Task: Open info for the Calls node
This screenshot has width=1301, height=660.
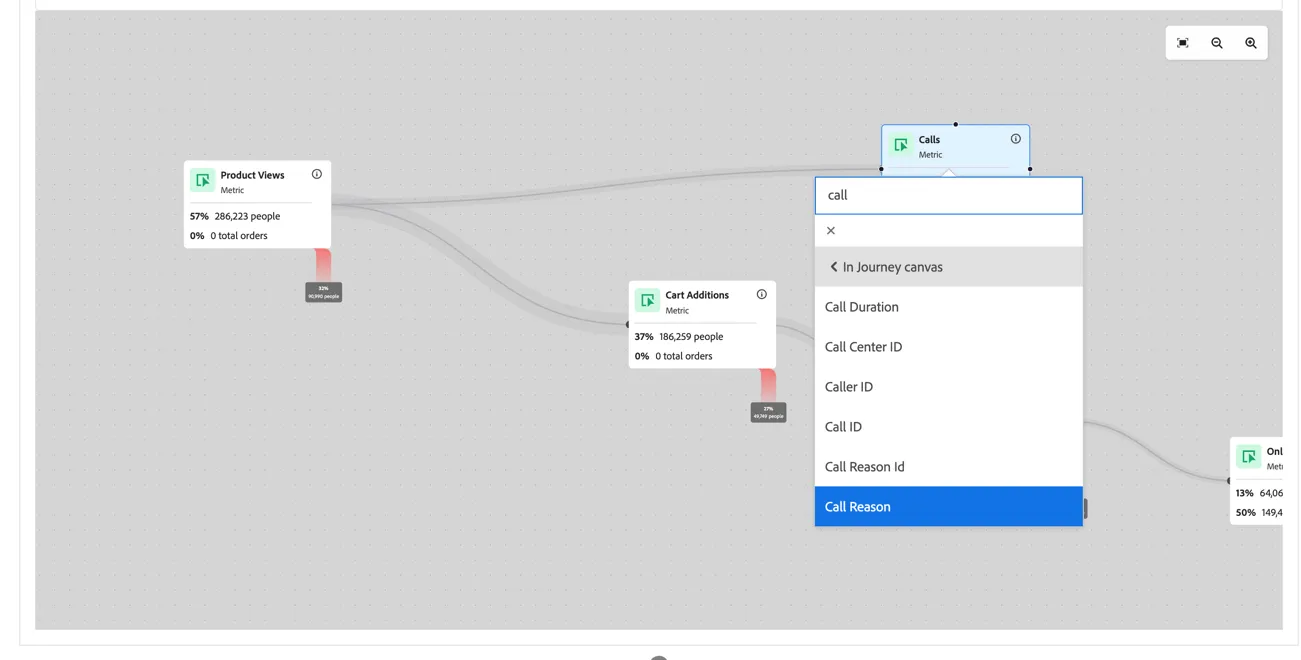Action: 1016,139
